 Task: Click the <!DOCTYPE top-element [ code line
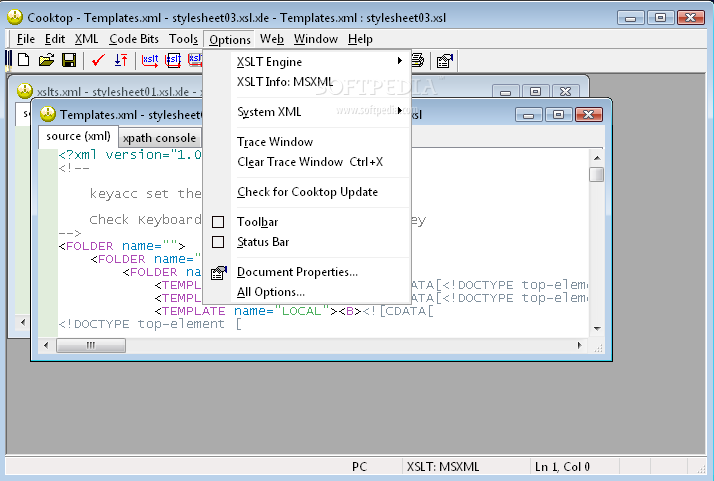[150, 324]
